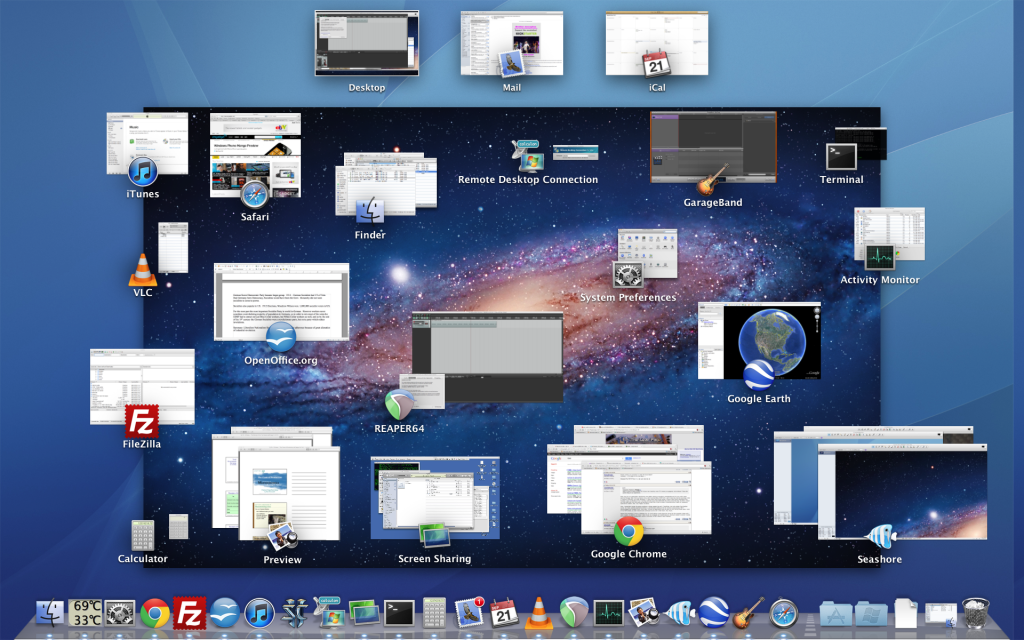Open Mail from the Dock with unread badge

click(469, 613)
